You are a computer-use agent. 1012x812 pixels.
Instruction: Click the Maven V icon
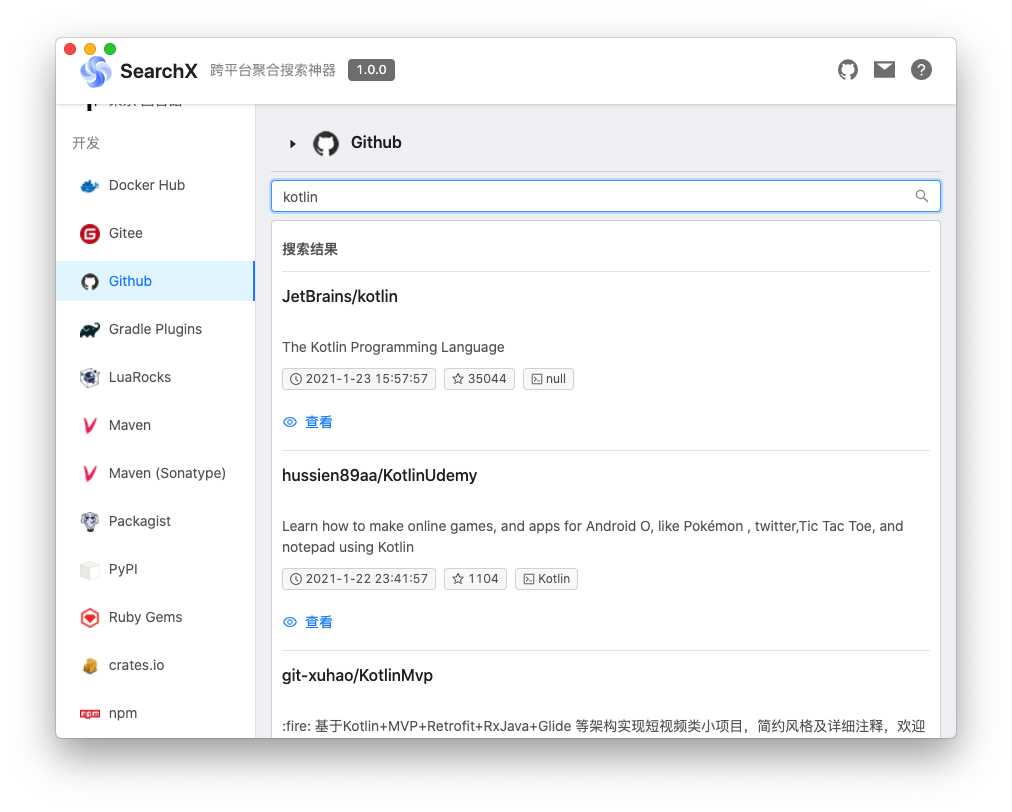[x=90, y=425]
